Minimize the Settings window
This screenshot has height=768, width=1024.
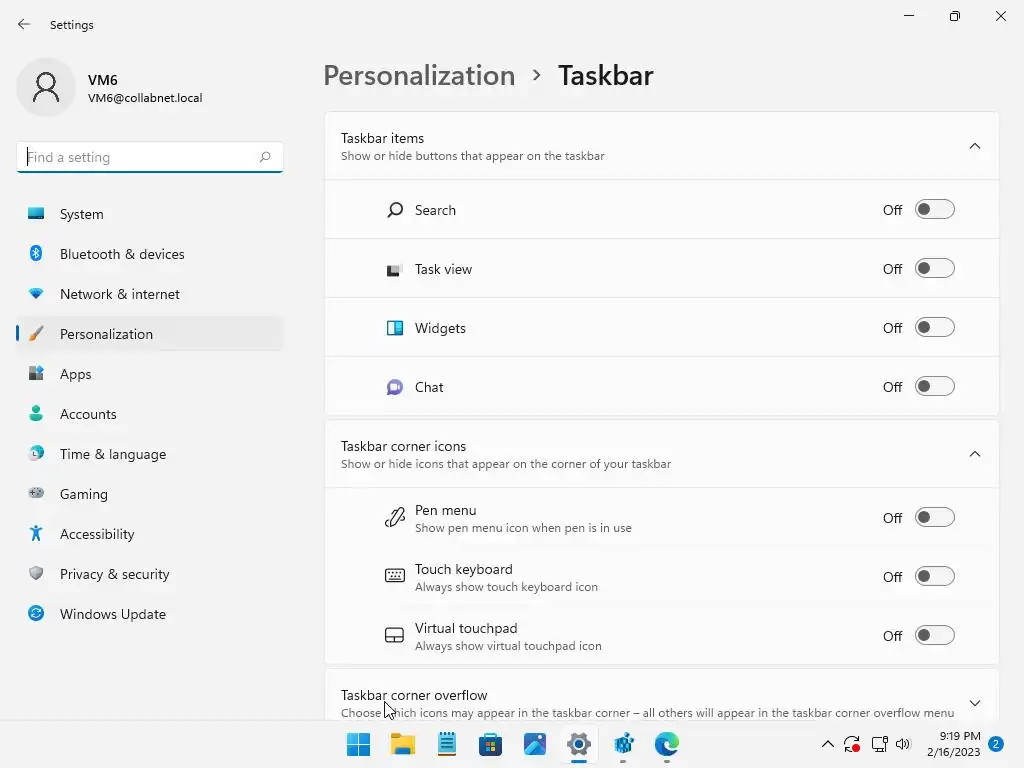point(909,16)
